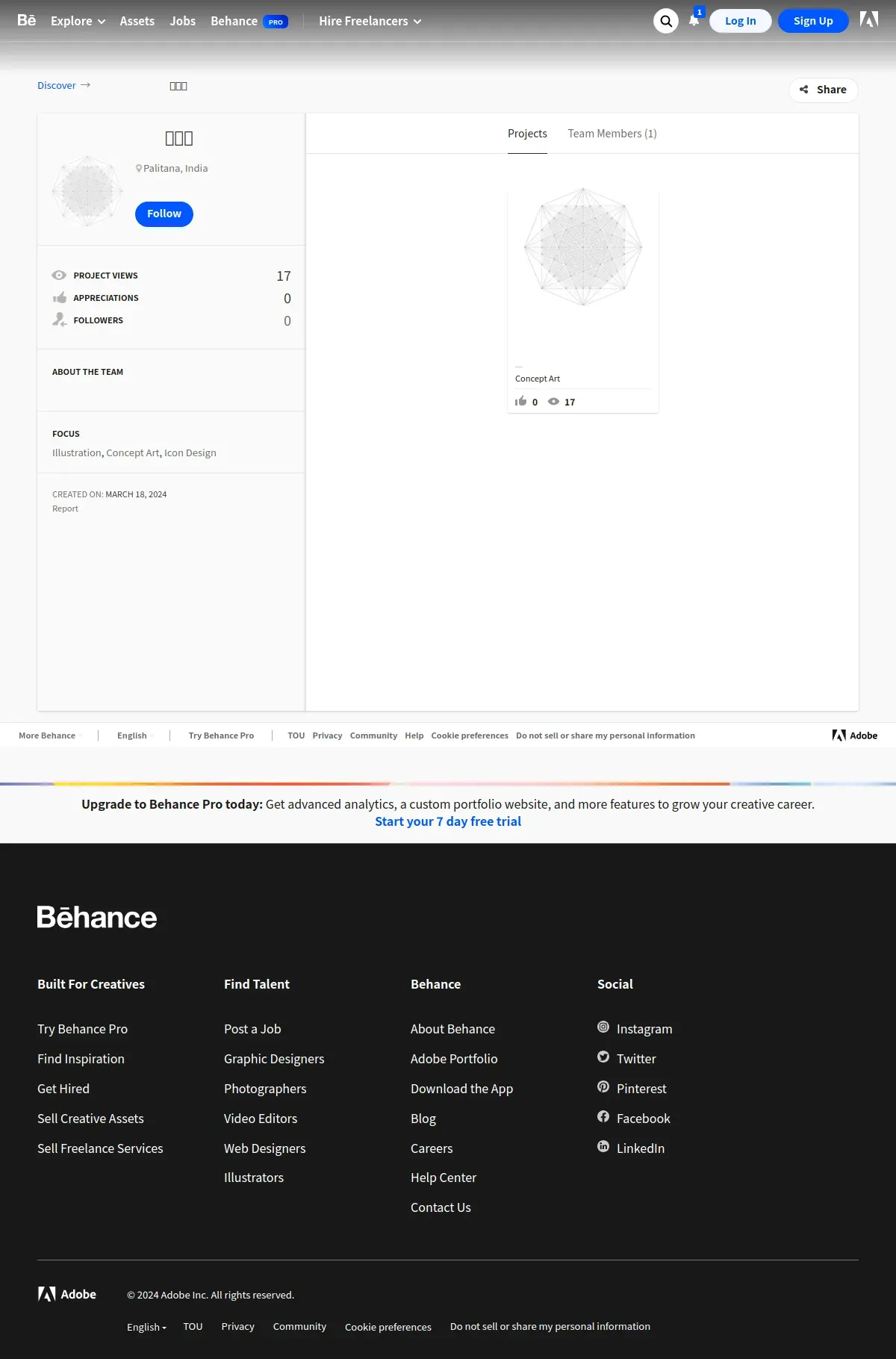Click Sell Freelance Services footer link
The height and width of the screenshot is (1359, 896).
tap(100, 1148)
